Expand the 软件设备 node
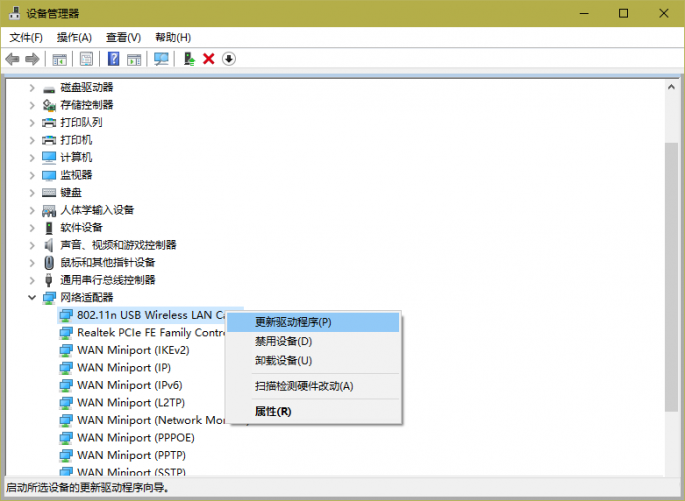 (x=32, y=228)
